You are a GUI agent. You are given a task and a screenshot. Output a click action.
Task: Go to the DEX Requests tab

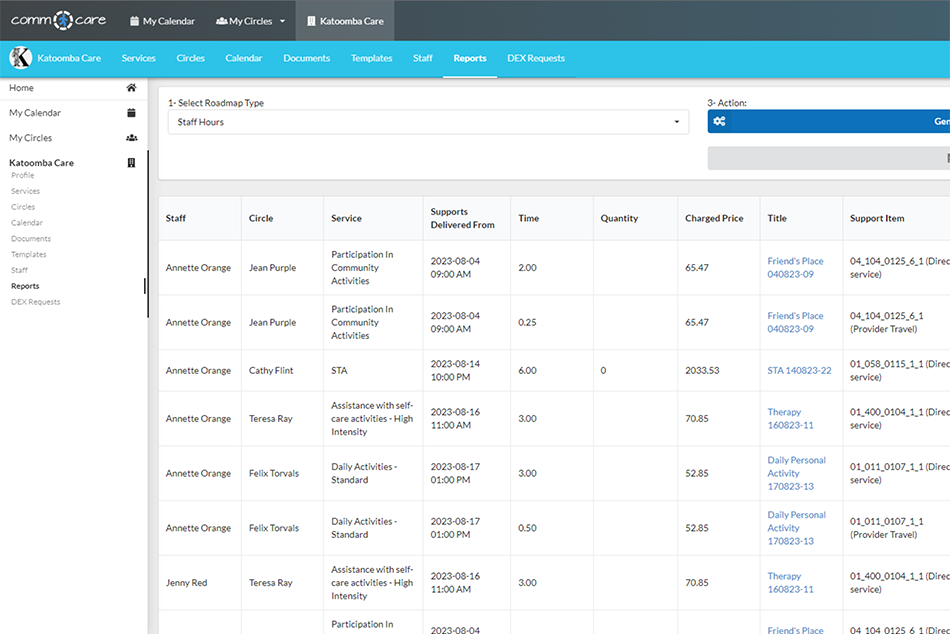[536, 58]
